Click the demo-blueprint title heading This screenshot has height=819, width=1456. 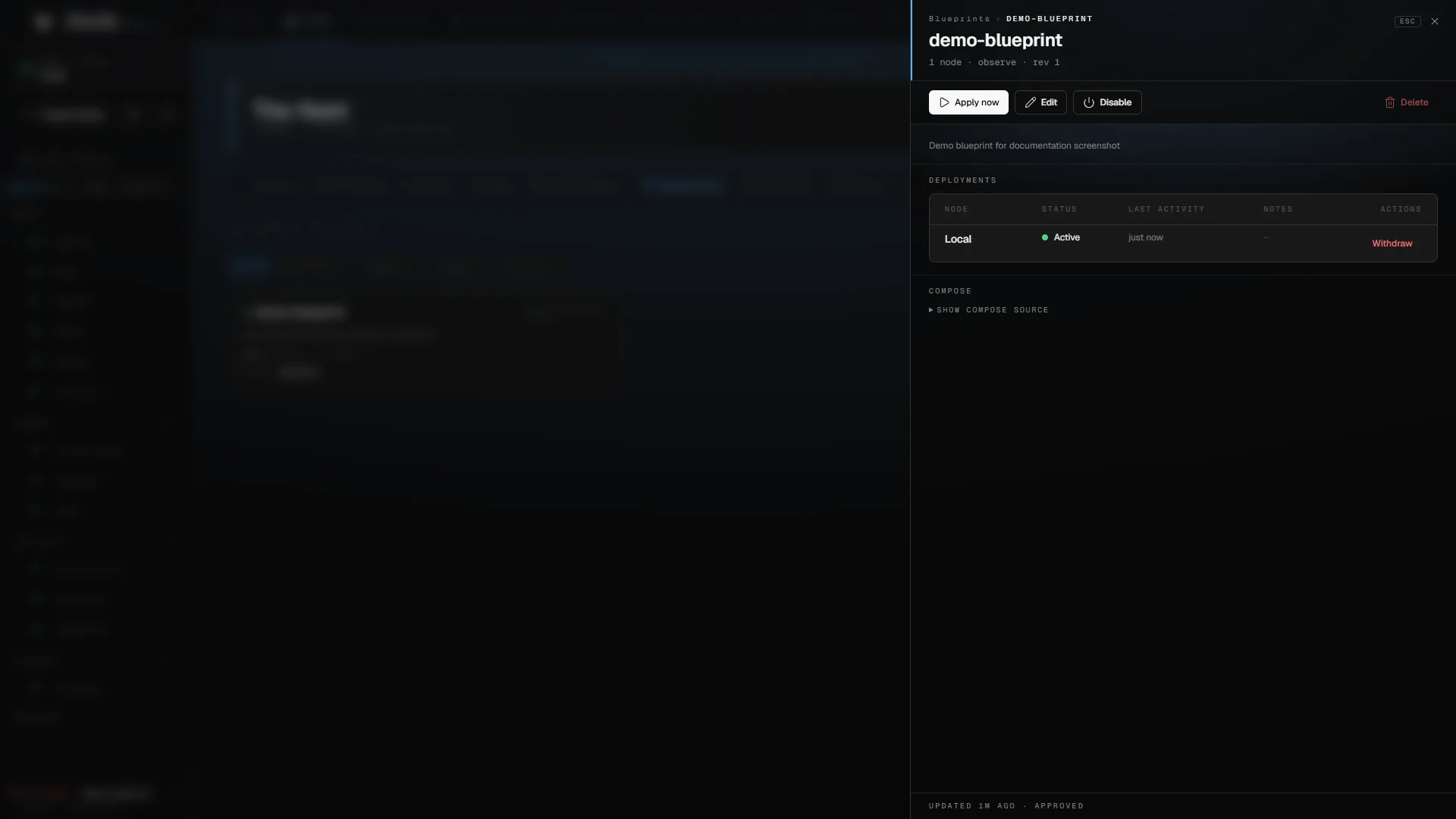point(996,40)
